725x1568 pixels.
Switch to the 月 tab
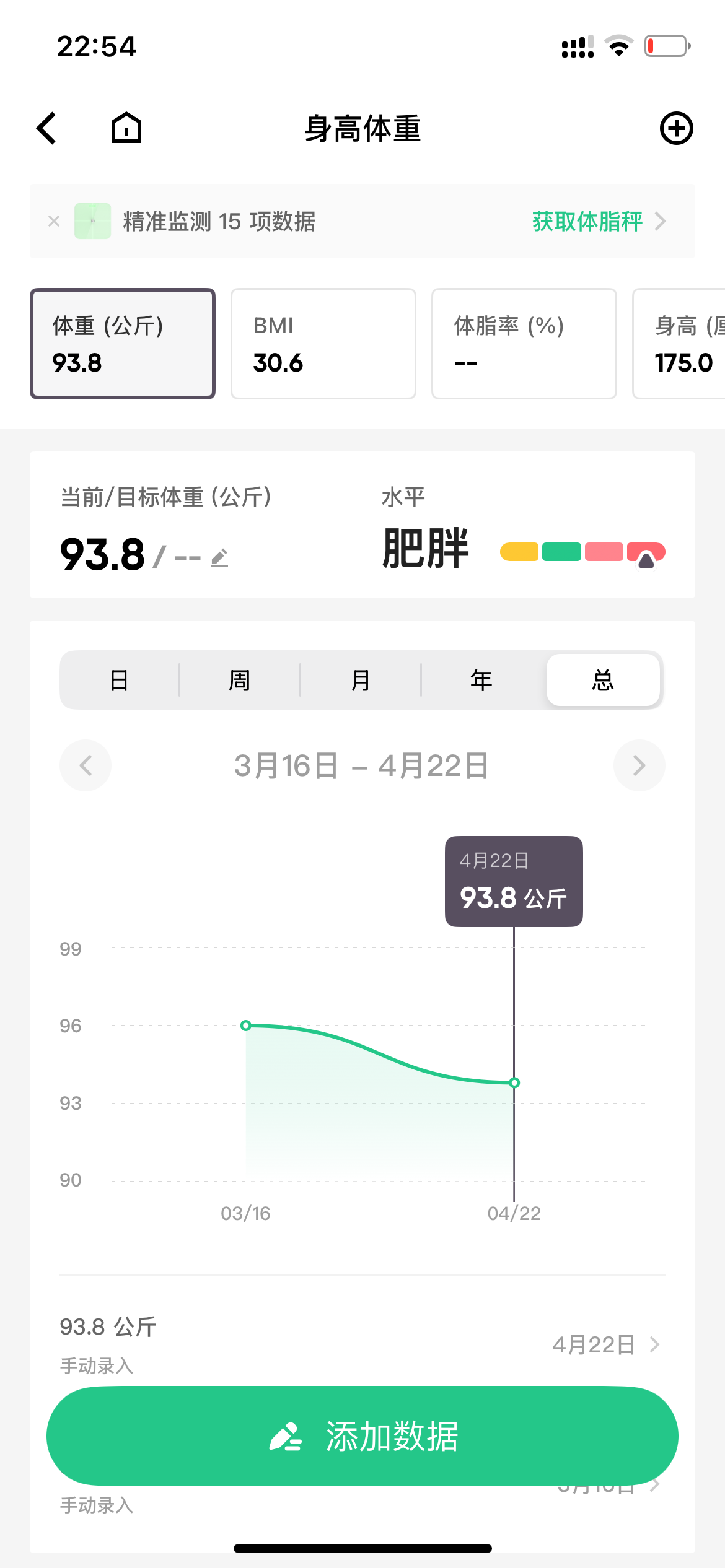pos(361,680)
